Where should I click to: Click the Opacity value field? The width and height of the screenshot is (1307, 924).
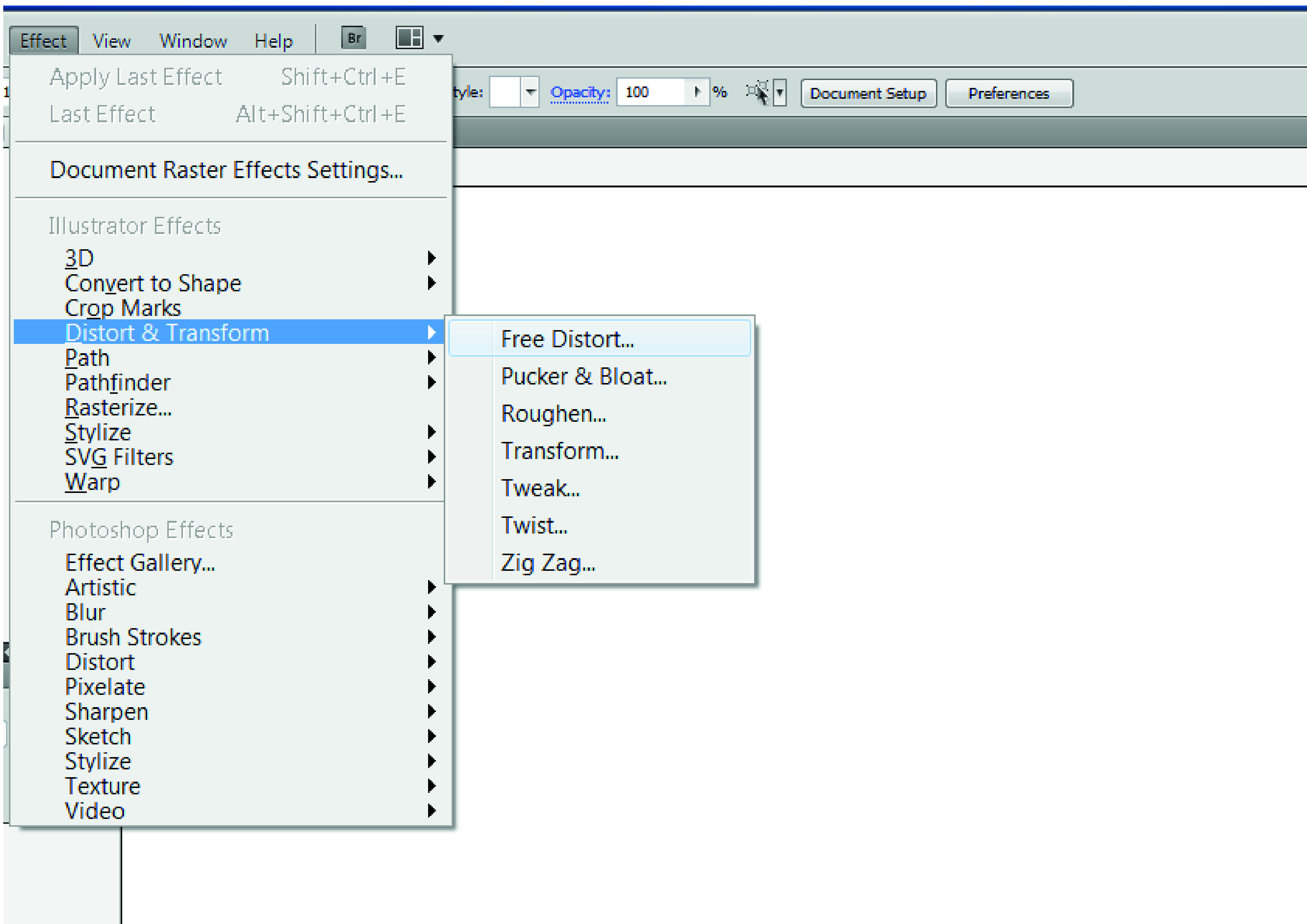click(651, 92)
